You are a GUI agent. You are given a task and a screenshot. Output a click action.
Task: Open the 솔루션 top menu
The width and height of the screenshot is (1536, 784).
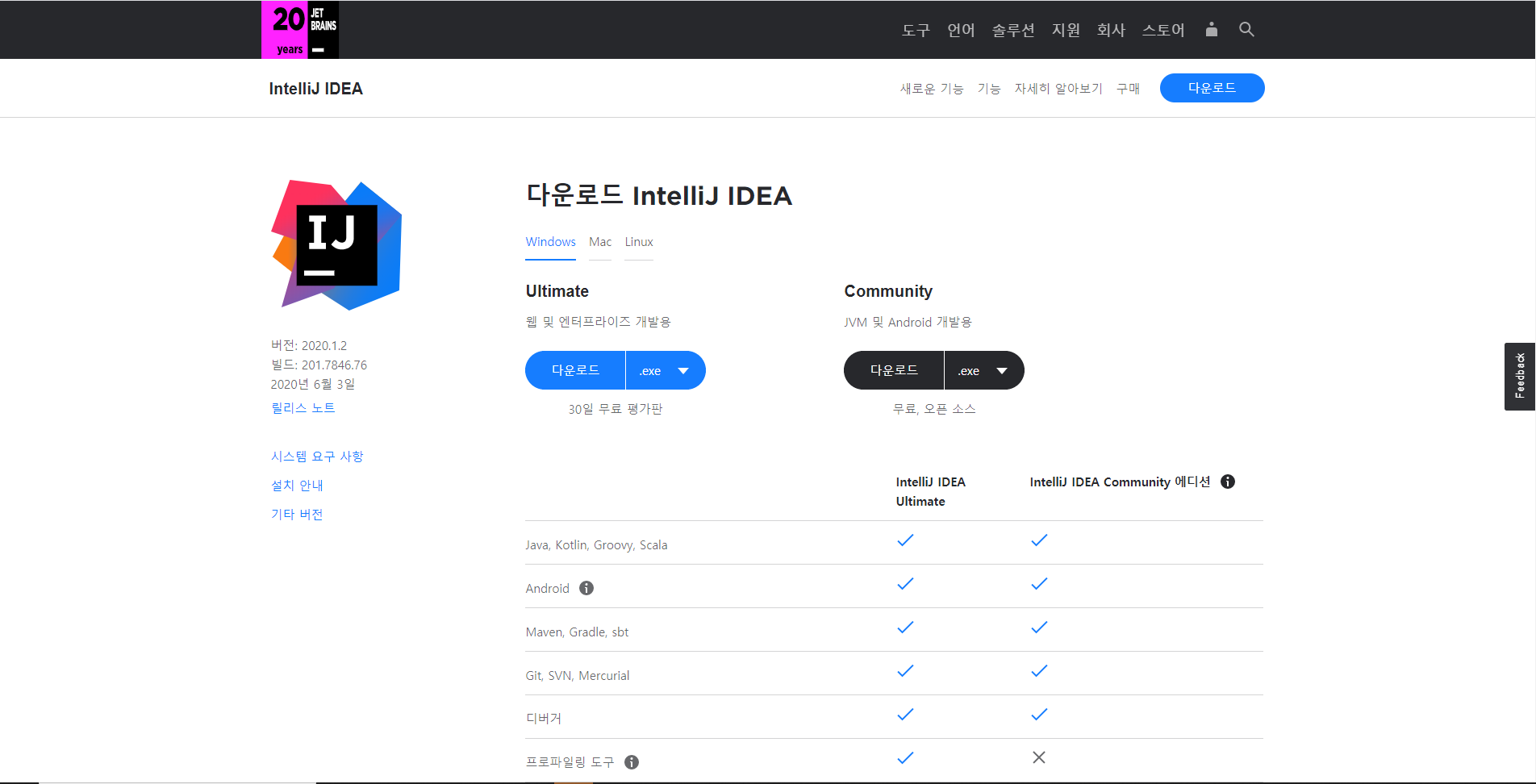1013,30
